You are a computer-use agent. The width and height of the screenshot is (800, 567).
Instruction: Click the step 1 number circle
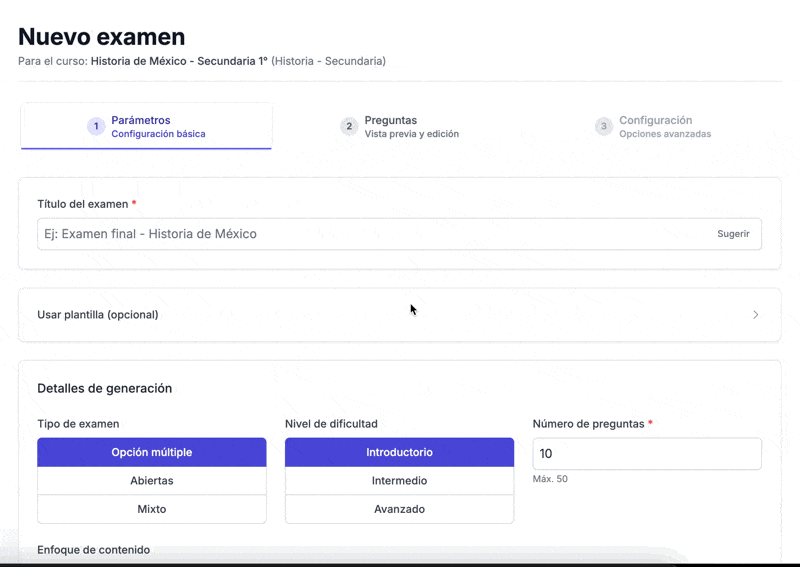96,126
